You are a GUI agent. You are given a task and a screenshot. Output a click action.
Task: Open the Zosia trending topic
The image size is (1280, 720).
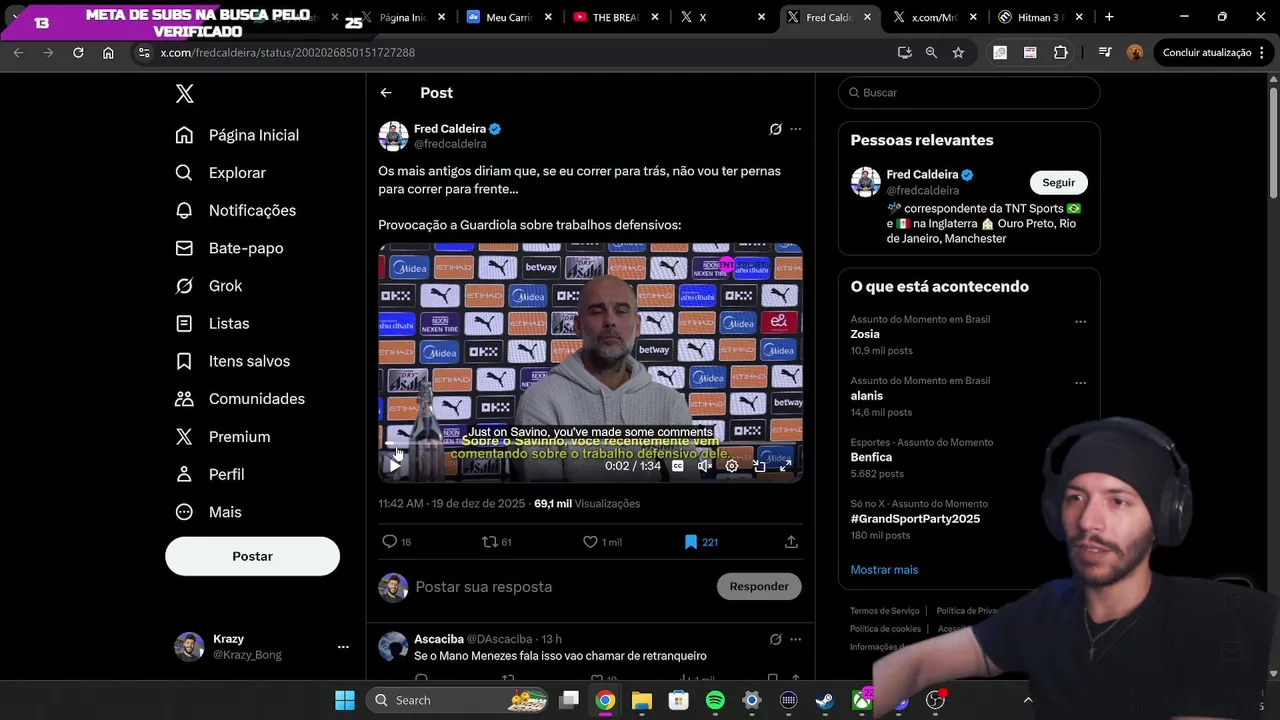pyautogui.click(x=865, y=334)
